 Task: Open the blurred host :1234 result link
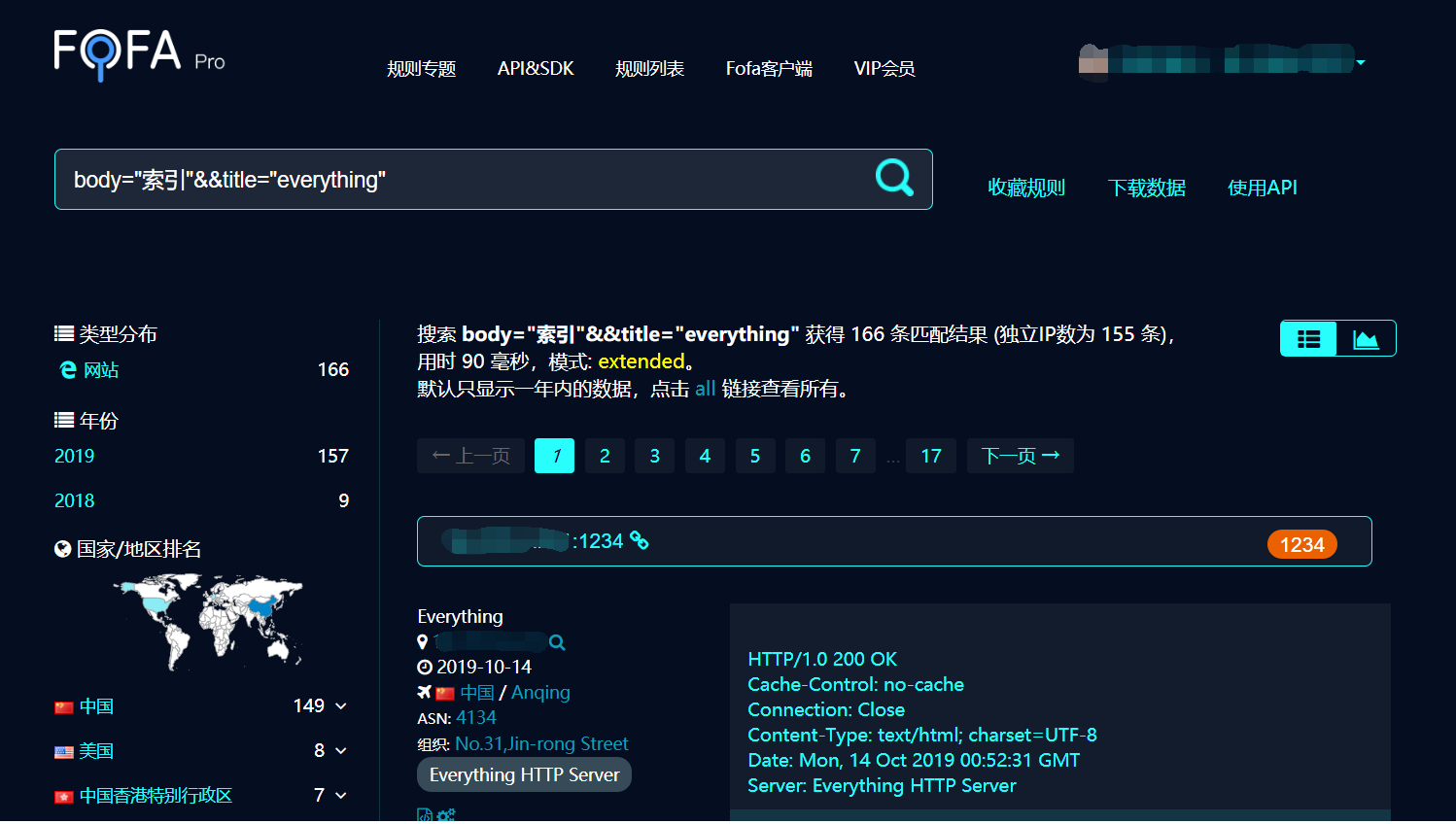pyautogui.click(x=533, y=540)
